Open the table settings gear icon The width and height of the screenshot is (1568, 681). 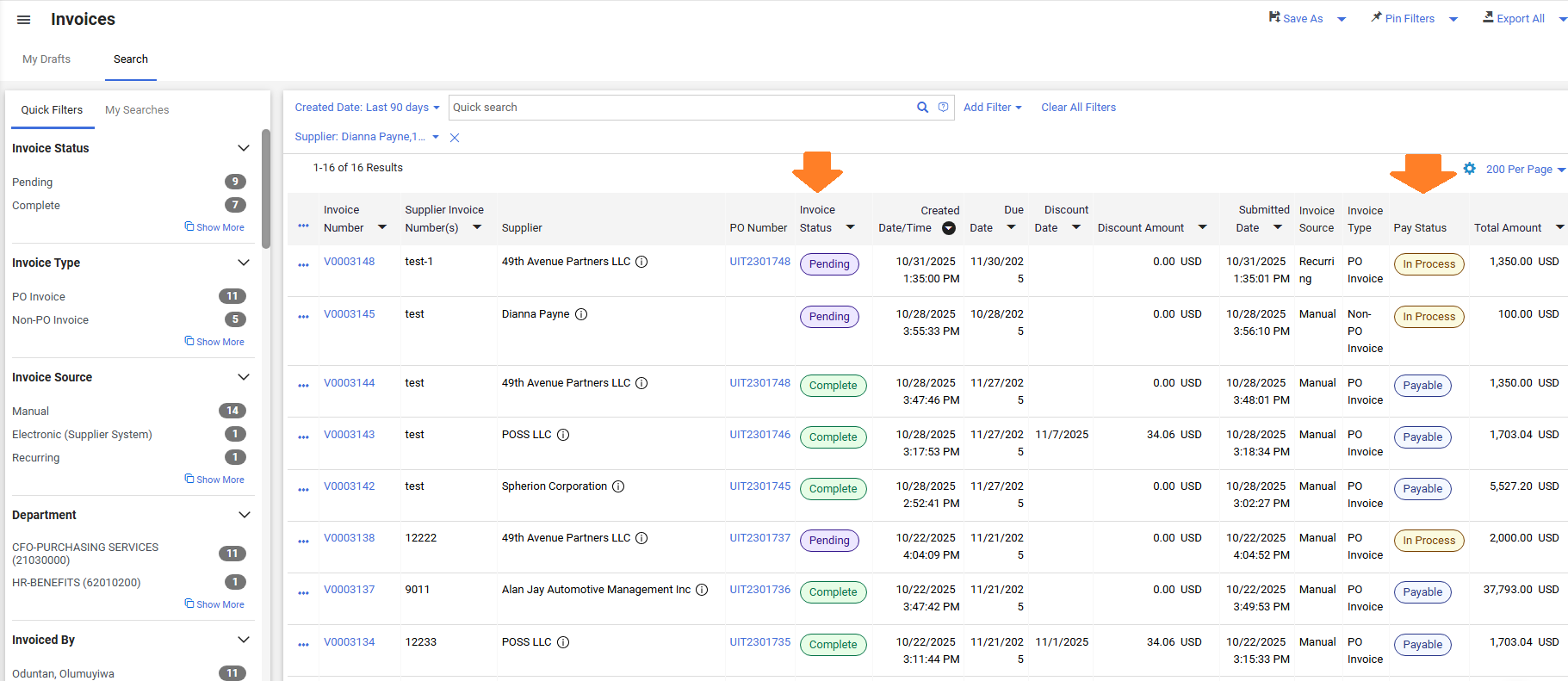pyautogui.click(x=1469, y=169)
